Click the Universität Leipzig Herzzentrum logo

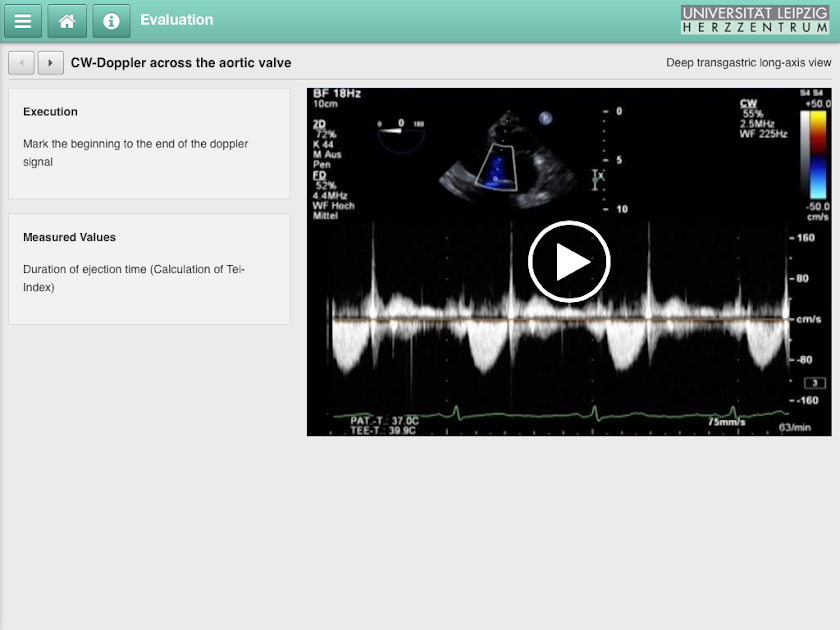[x=755, y=20]
